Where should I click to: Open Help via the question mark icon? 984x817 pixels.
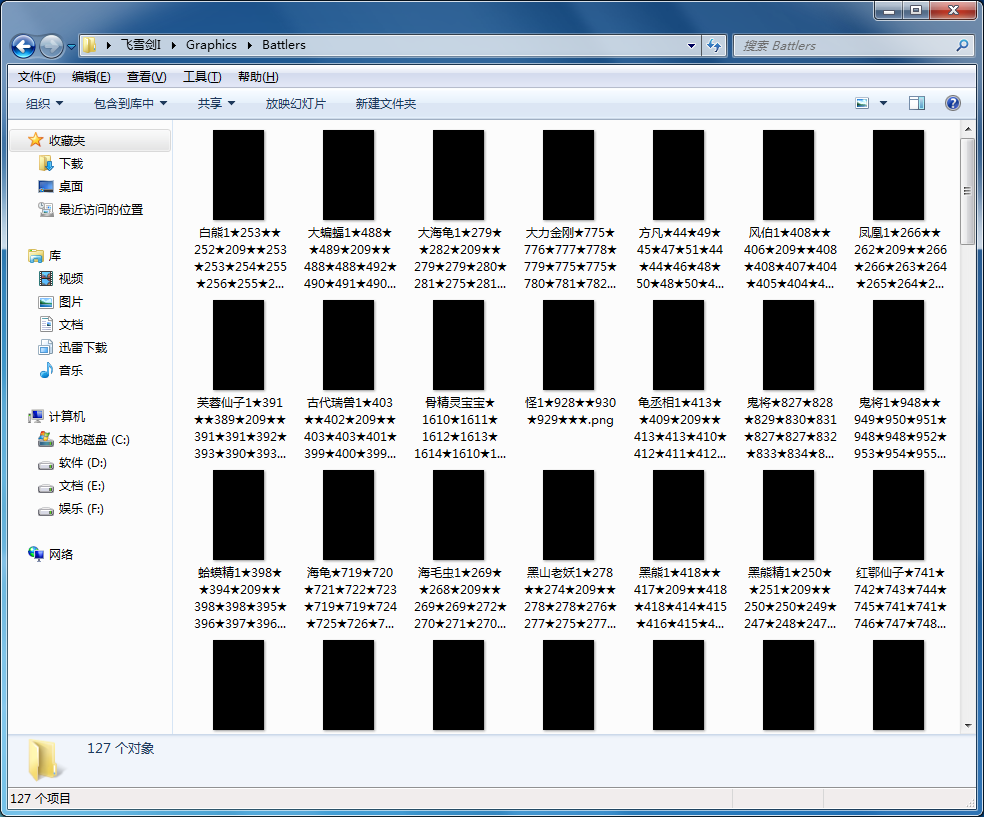(953, 103)
